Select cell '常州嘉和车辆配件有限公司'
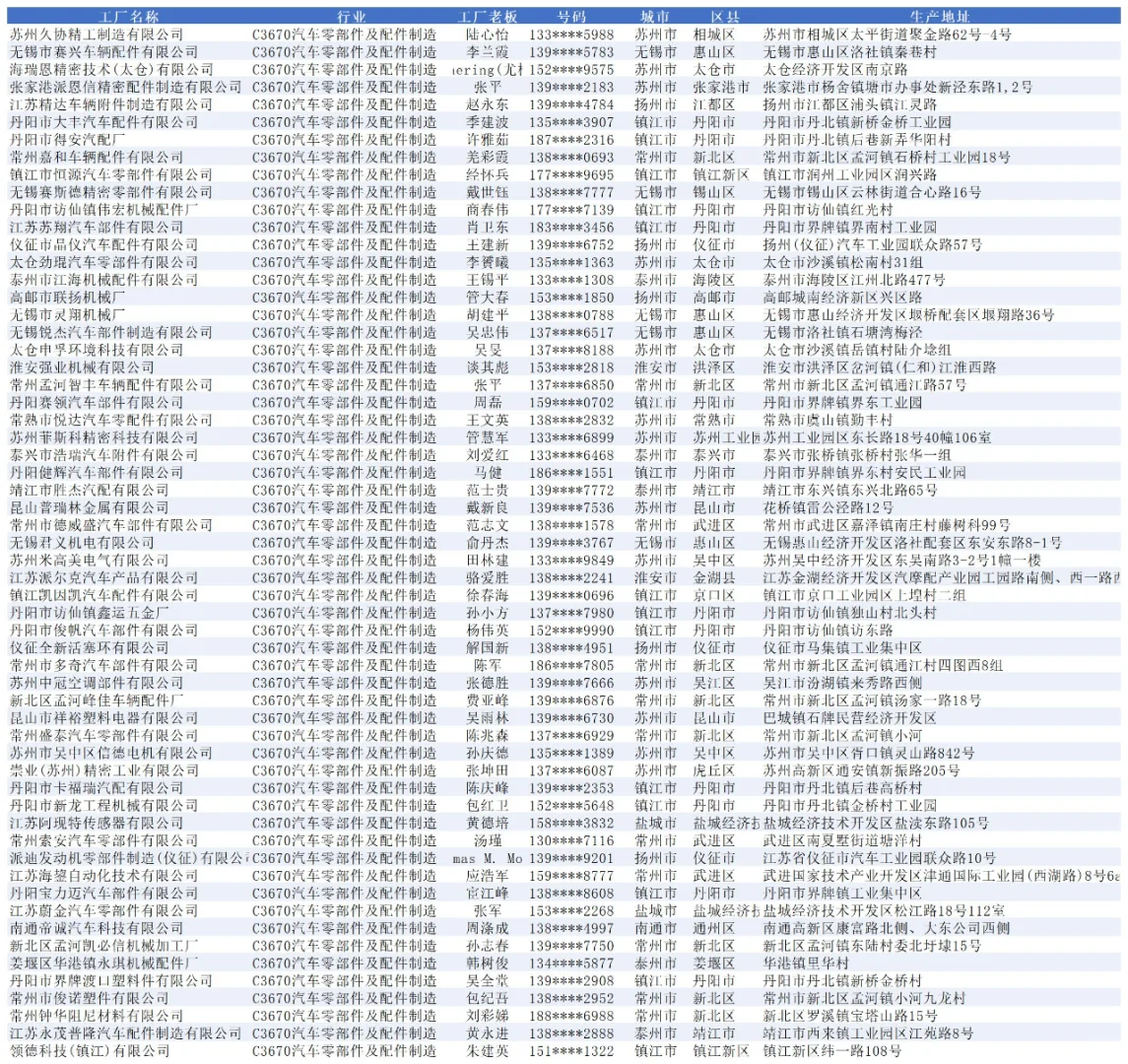 click(97, 157)
